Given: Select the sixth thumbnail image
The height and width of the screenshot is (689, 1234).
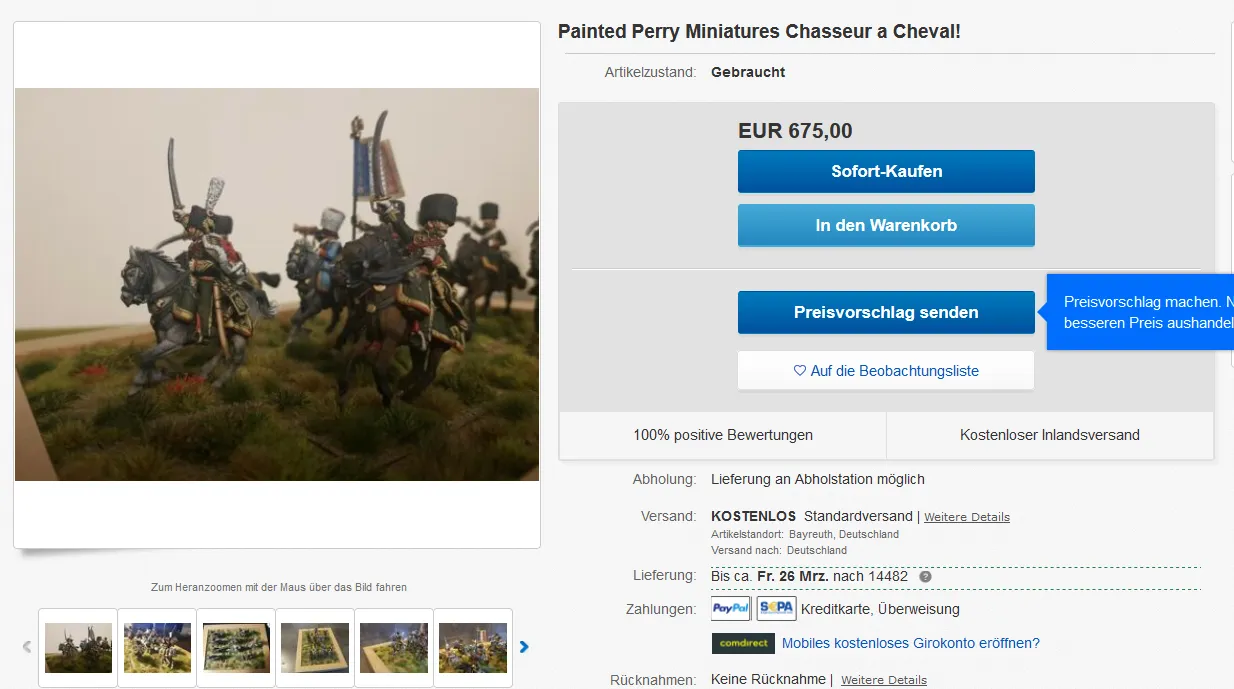Looking at the screenshot, I should pyautogui.click(x=473, y=648).
